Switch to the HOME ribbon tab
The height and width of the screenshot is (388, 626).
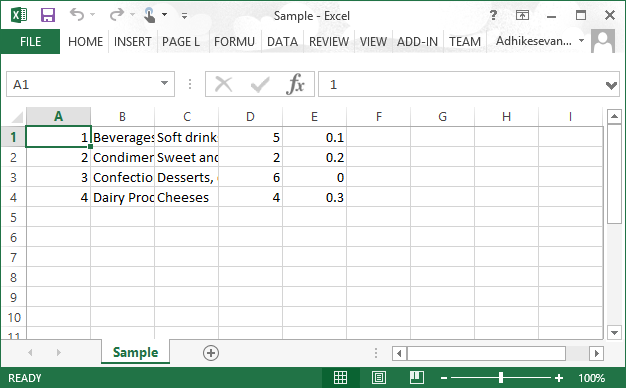85,42
